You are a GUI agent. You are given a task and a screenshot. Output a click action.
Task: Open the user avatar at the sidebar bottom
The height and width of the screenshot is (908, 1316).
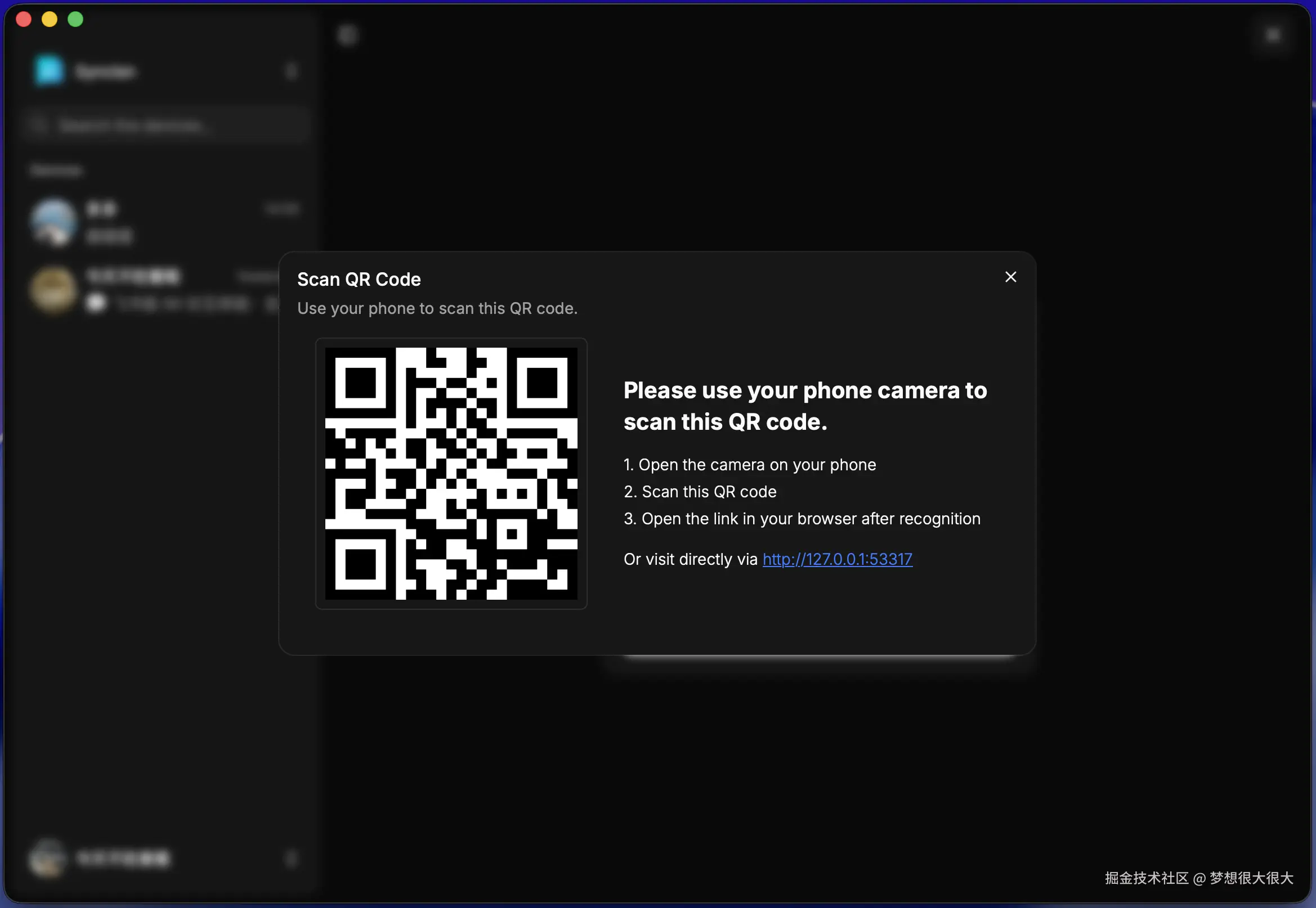coord(48,858)
